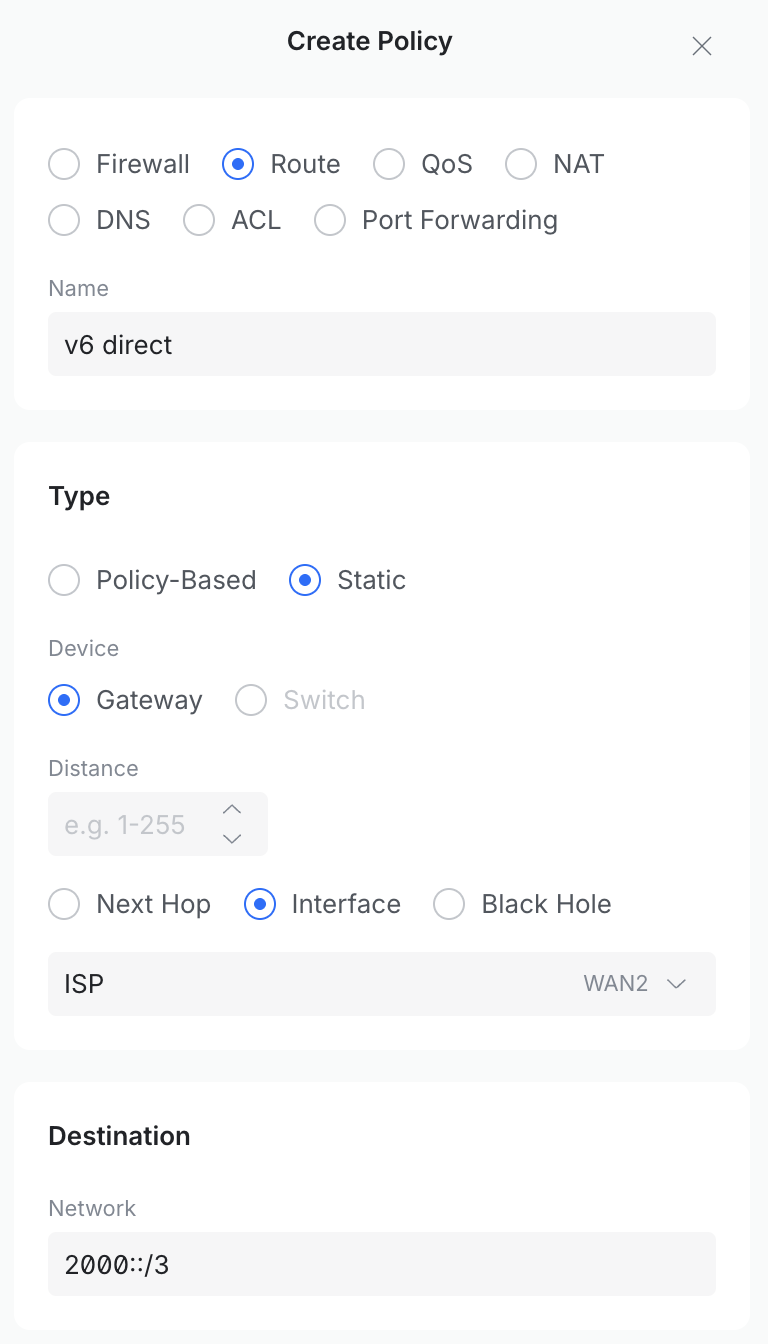Select the Static route type
This screenshot has height=1344, width=768.
[x=305, y=580]
